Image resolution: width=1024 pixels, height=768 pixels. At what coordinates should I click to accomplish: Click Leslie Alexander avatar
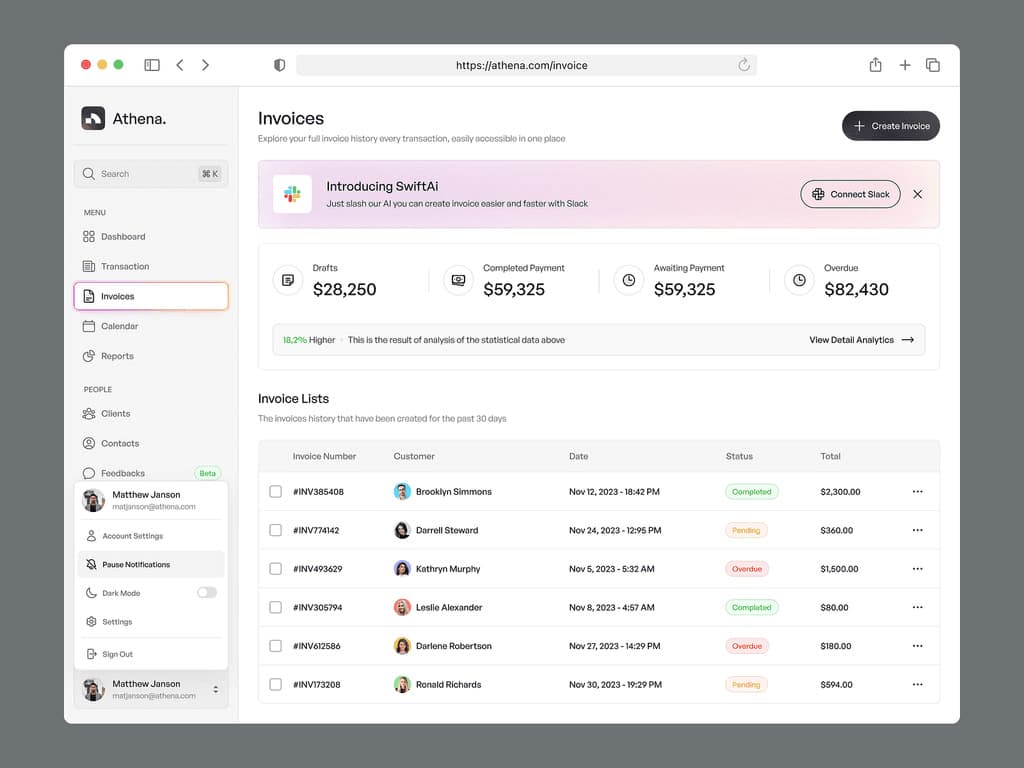click(x=402, y=607)
